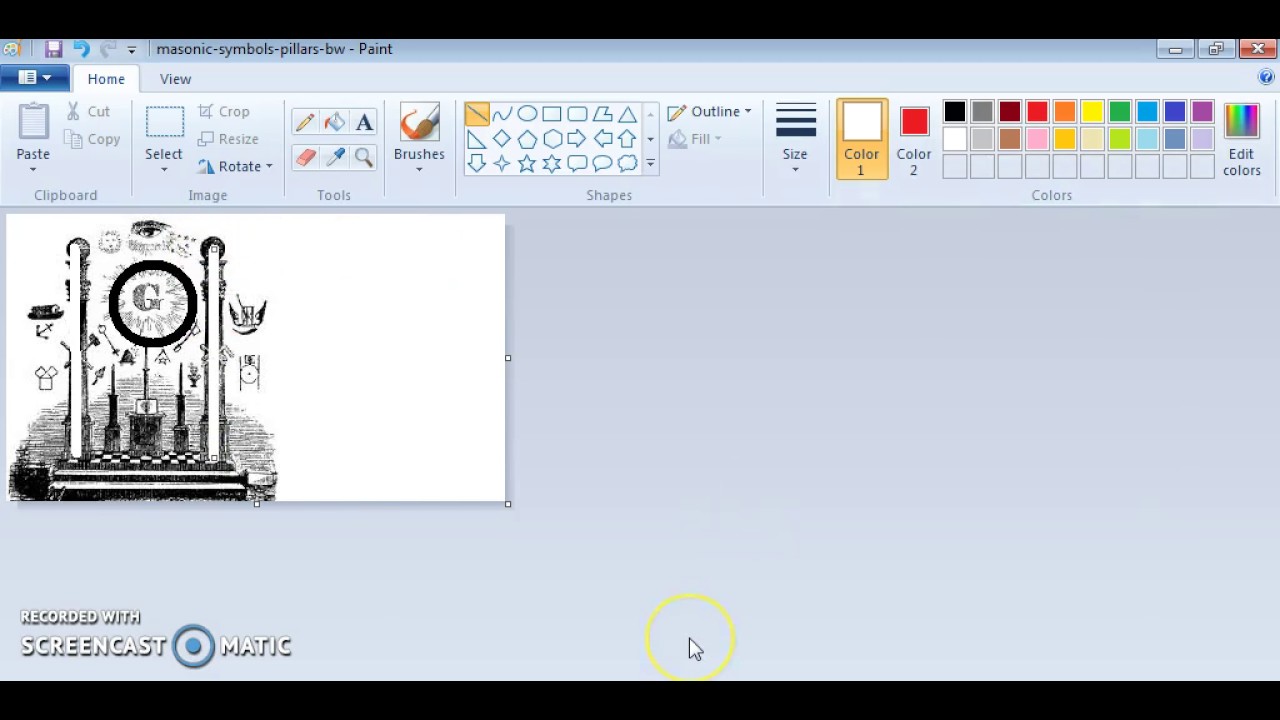Choose the Hexagon shape
This screenshot has width=1280, height=720.
coord(552,139)
